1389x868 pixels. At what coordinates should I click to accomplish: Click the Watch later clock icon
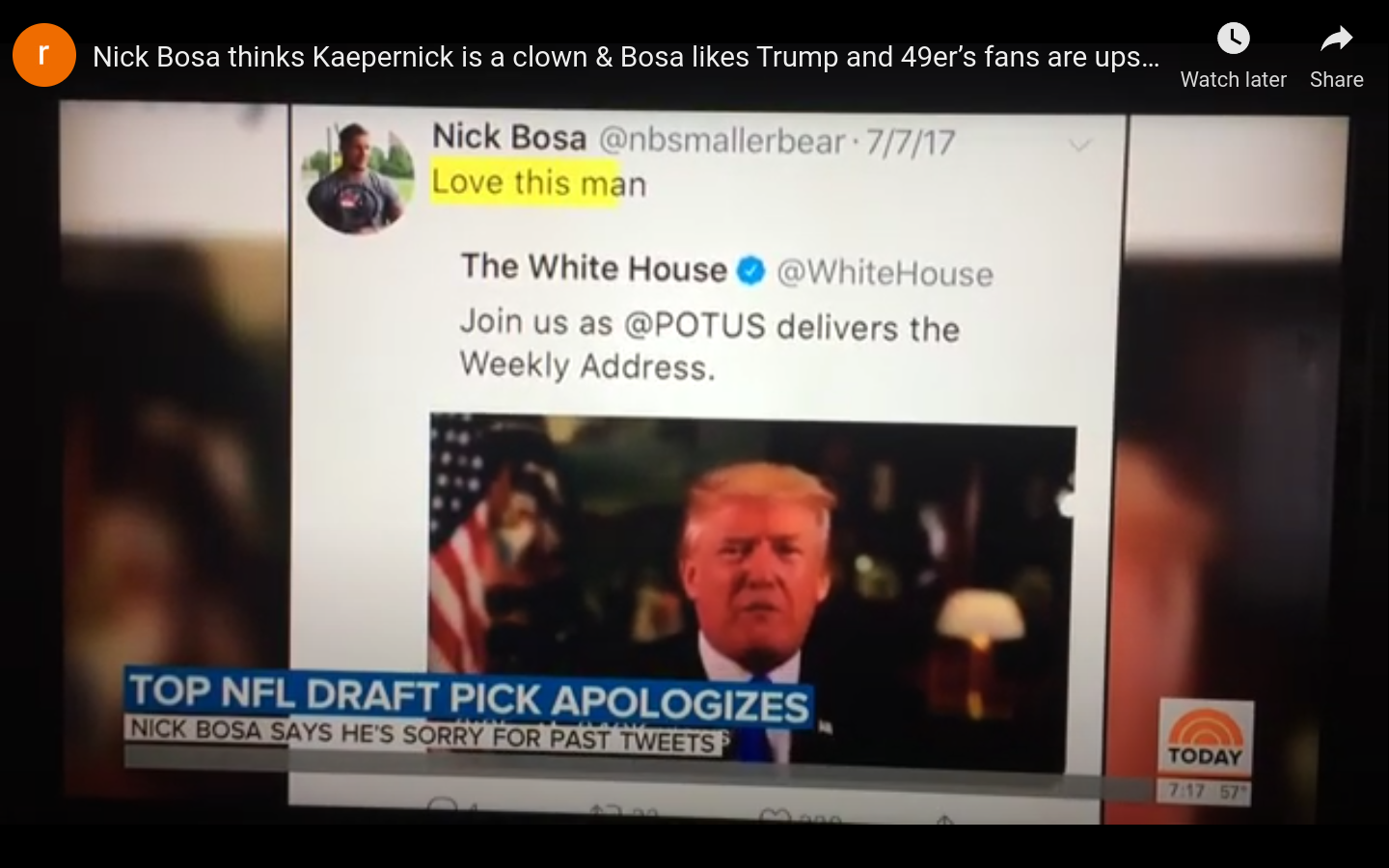[x=1233, y=39]
